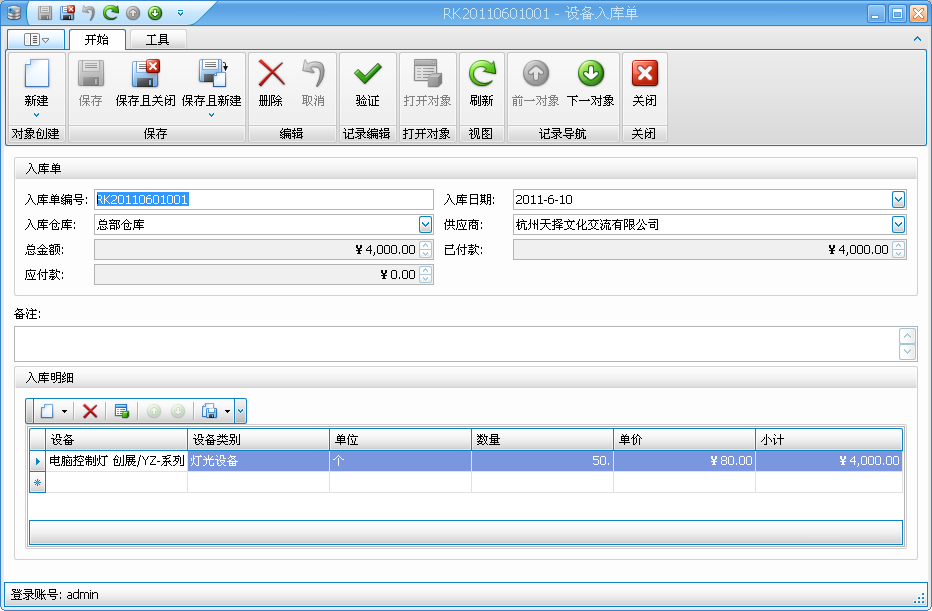Switch to the 工具 tab

(x=157, y=39)
